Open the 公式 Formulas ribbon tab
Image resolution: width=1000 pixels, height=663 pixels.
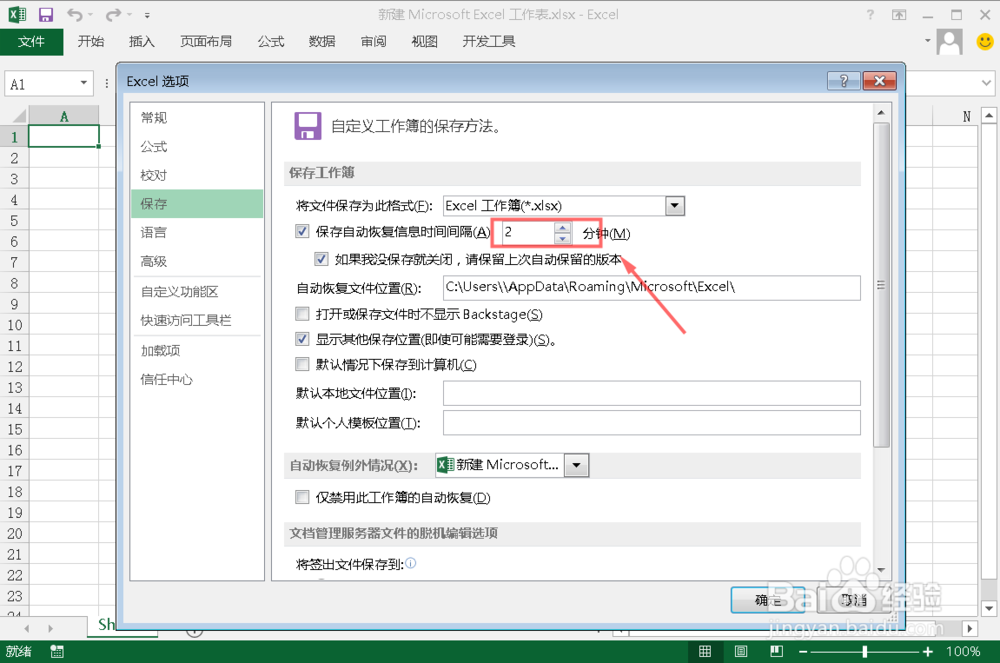270,42
